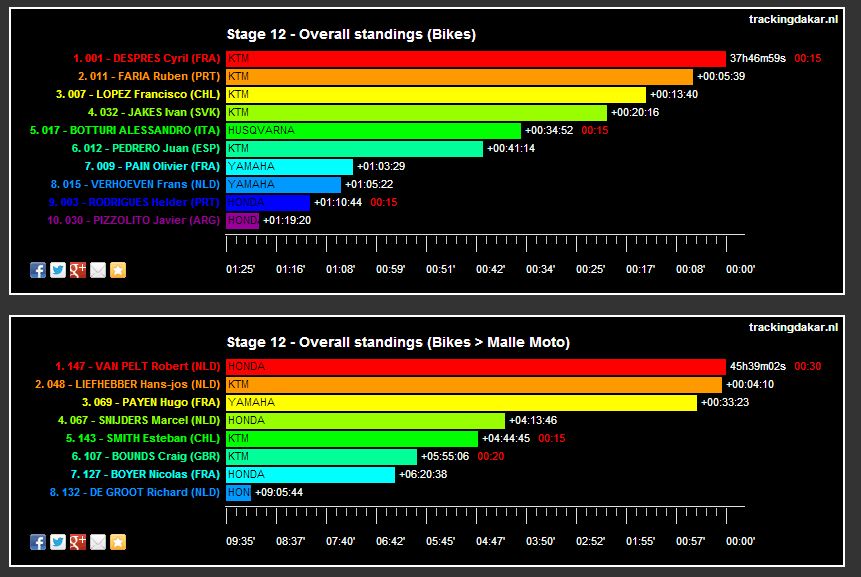The image size is (861, 577).
Task: Select rider '6. 012 - PEDRERO Juan (ESP)'
Action: [146, 148]
